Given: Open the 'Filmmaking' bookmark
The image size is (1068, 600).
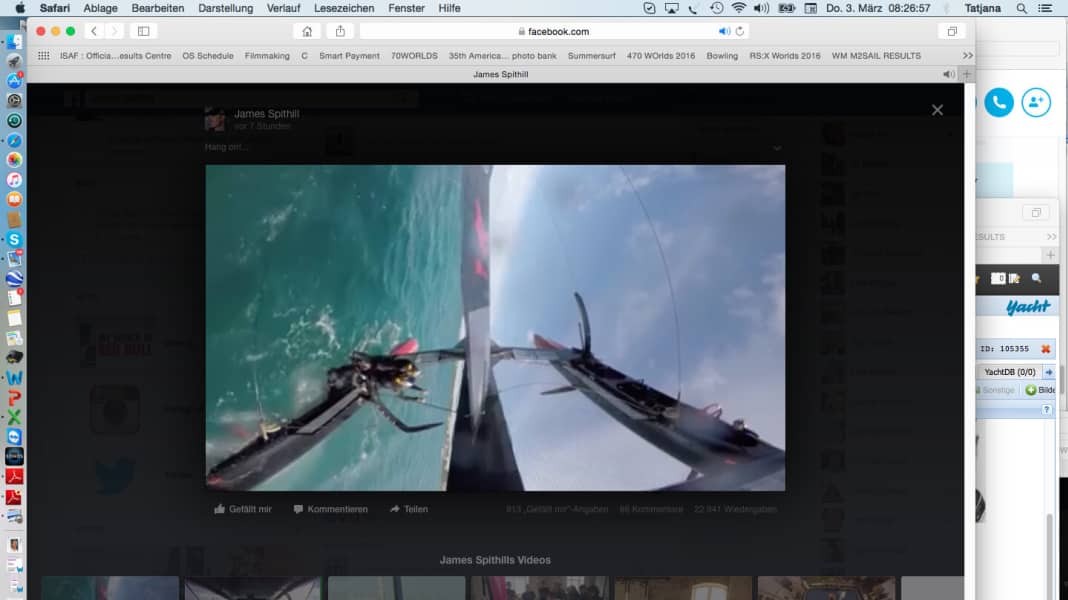Looking at the screenshot, I should click(267, 56).
